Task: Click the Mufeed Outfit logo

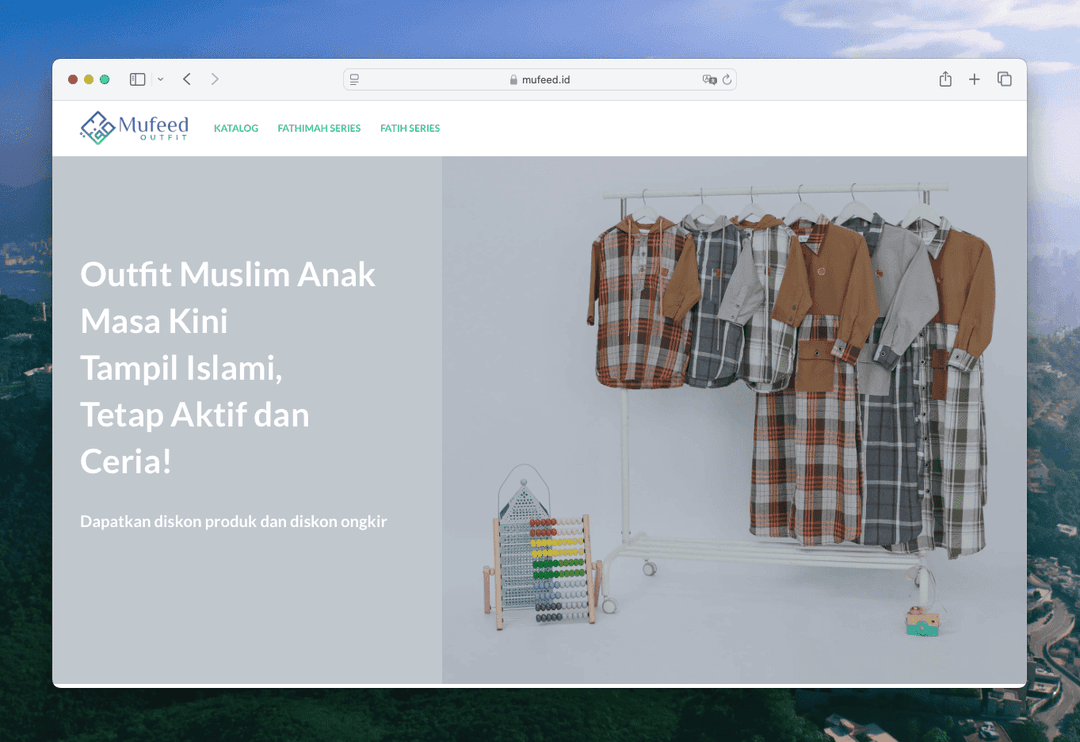Action: point(134,128)
